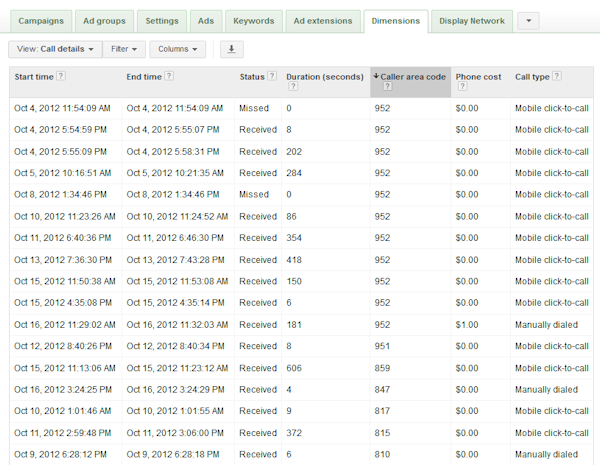Sort by Start time column header

pos(34,77)
